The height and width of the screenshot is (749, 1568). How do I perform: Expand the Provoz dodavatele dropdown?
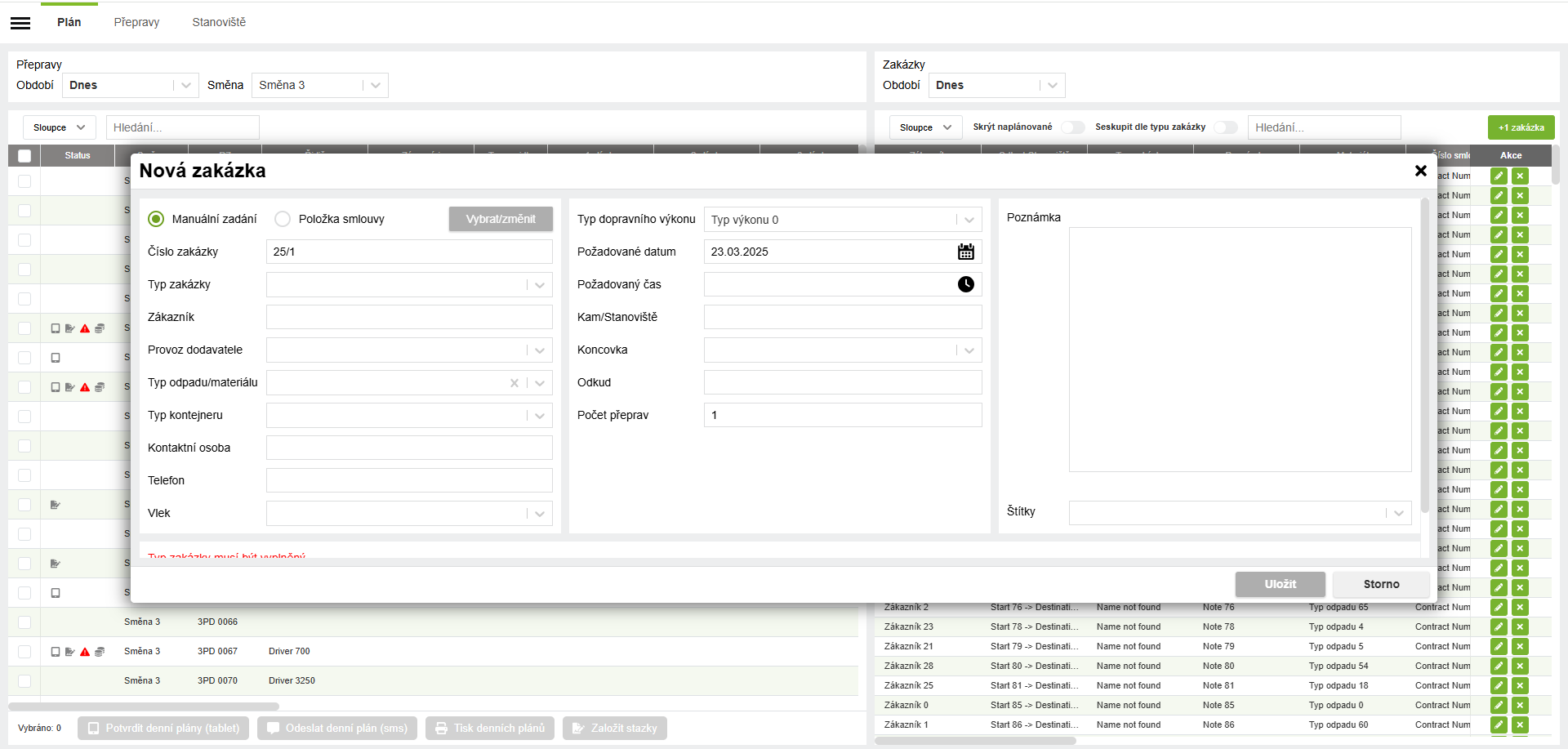[409, 350]
